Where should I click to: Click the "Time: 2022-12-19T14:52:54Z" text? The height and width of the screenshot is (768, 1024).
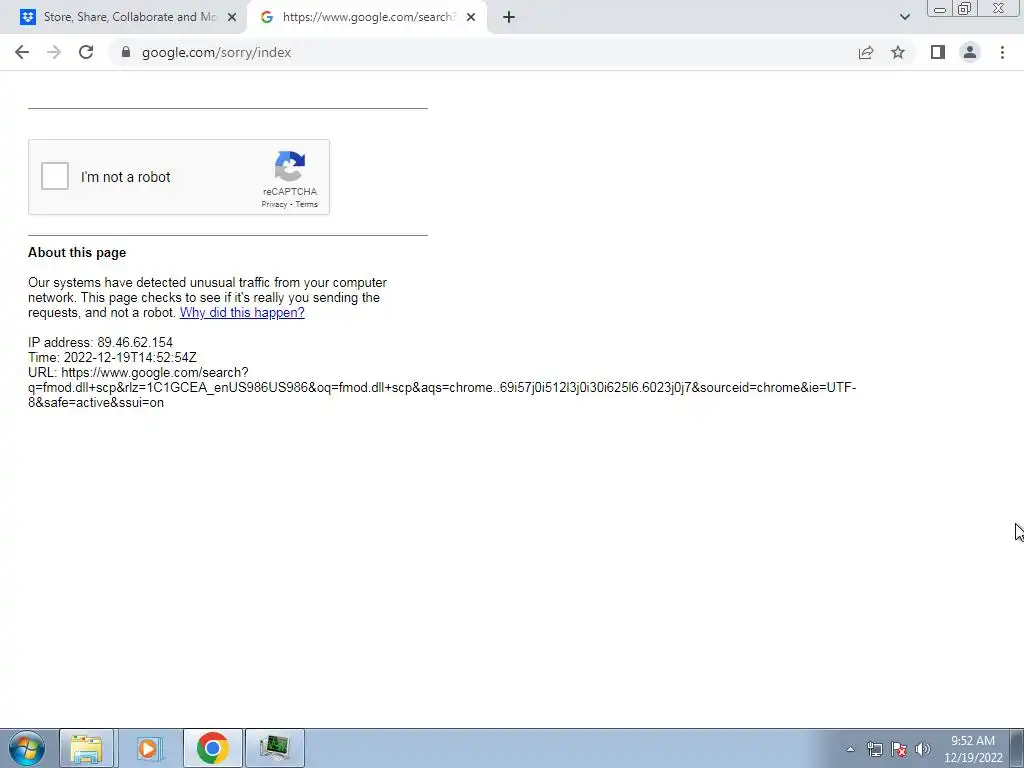coord(112,357)
